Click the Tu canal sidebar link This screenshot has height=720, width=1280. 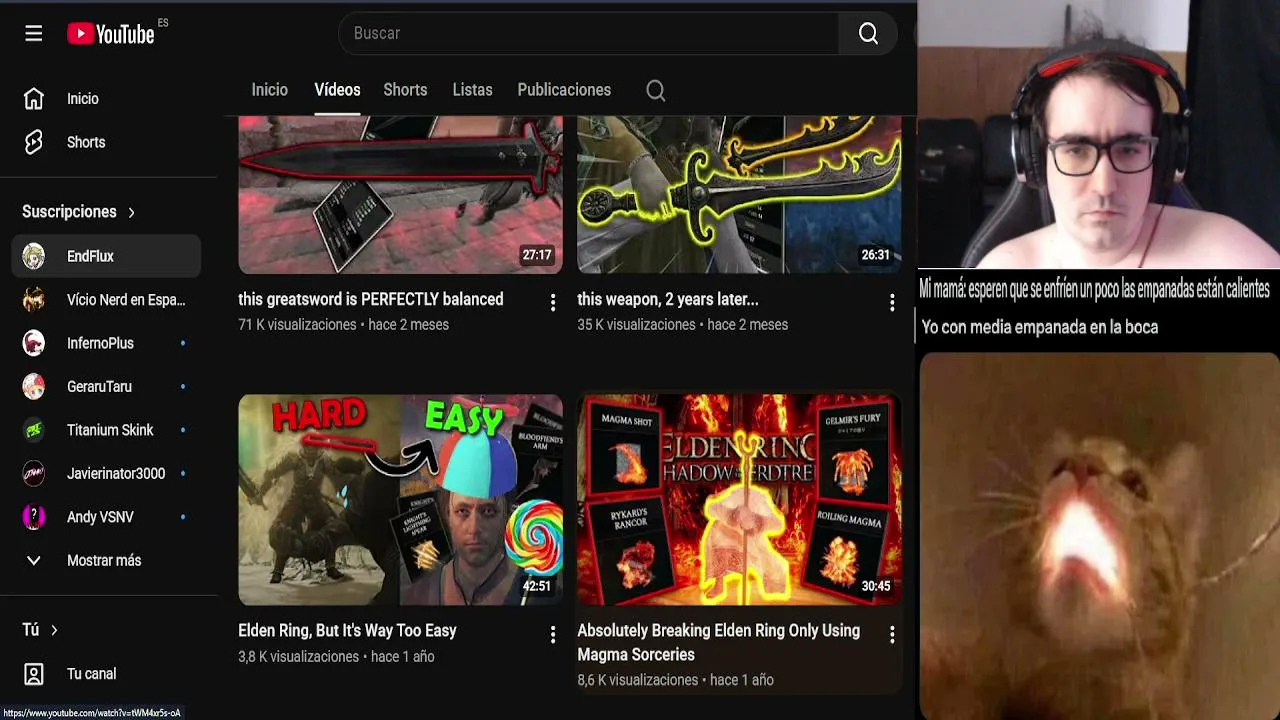click(92, 674)
